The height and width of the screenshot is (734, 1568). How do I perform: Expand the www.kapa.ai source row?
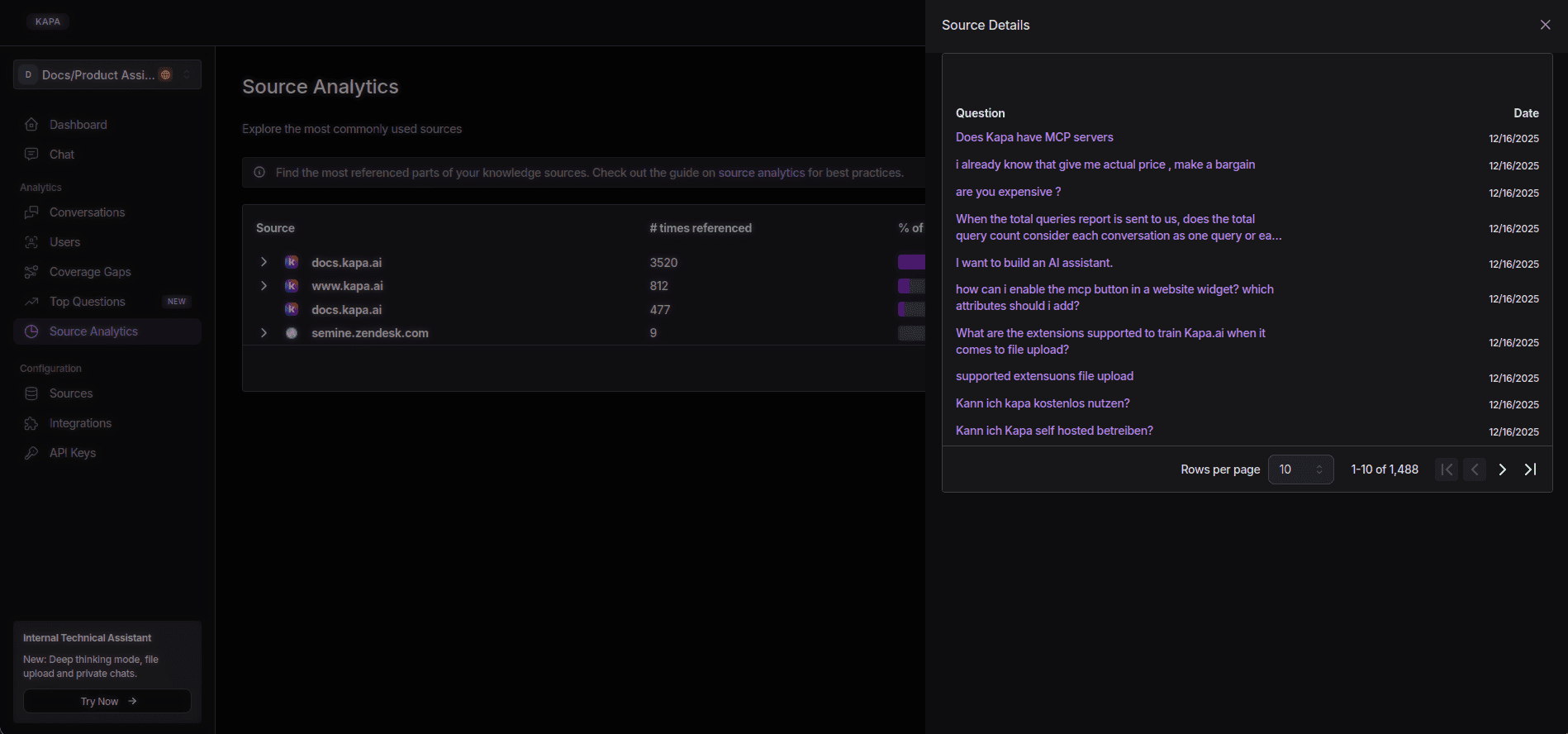[264, 286]
